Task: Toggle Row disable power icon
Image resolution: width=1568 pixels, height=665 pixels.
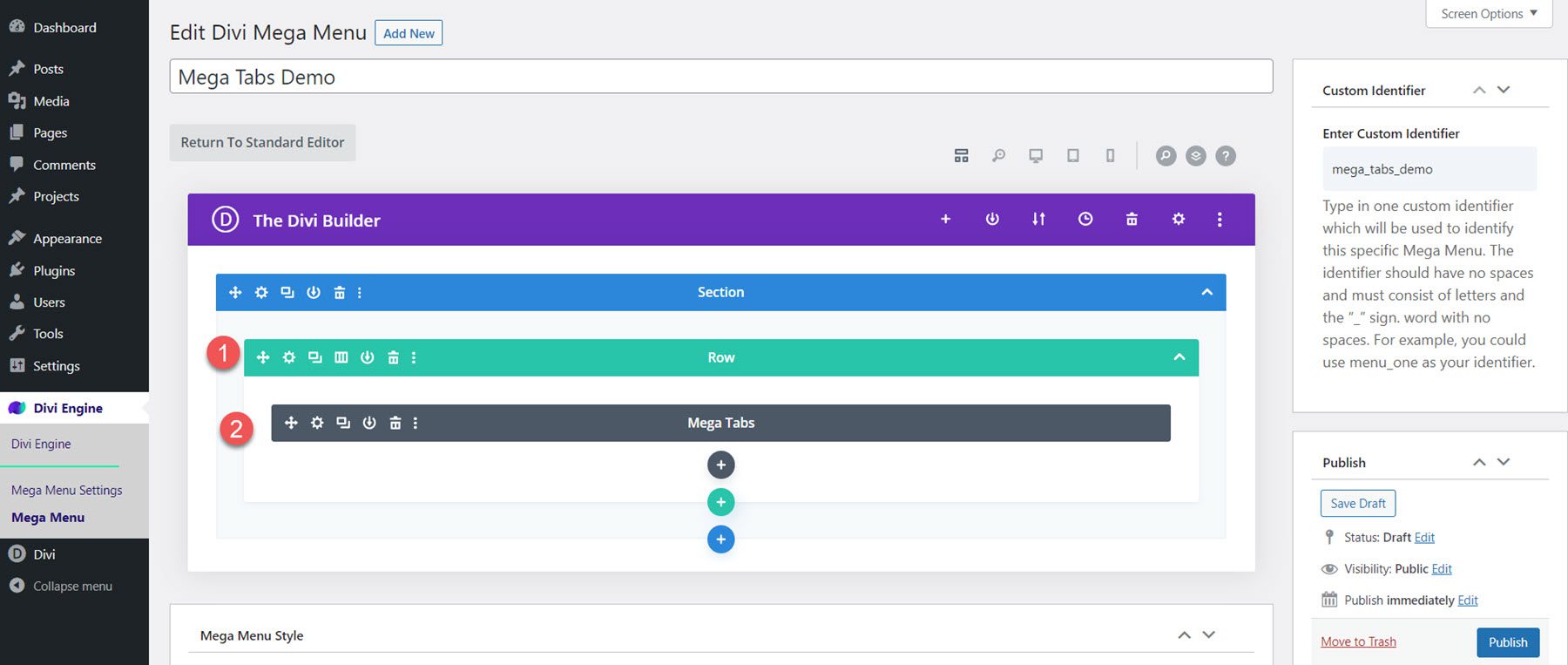Action: tap(368, 357)
